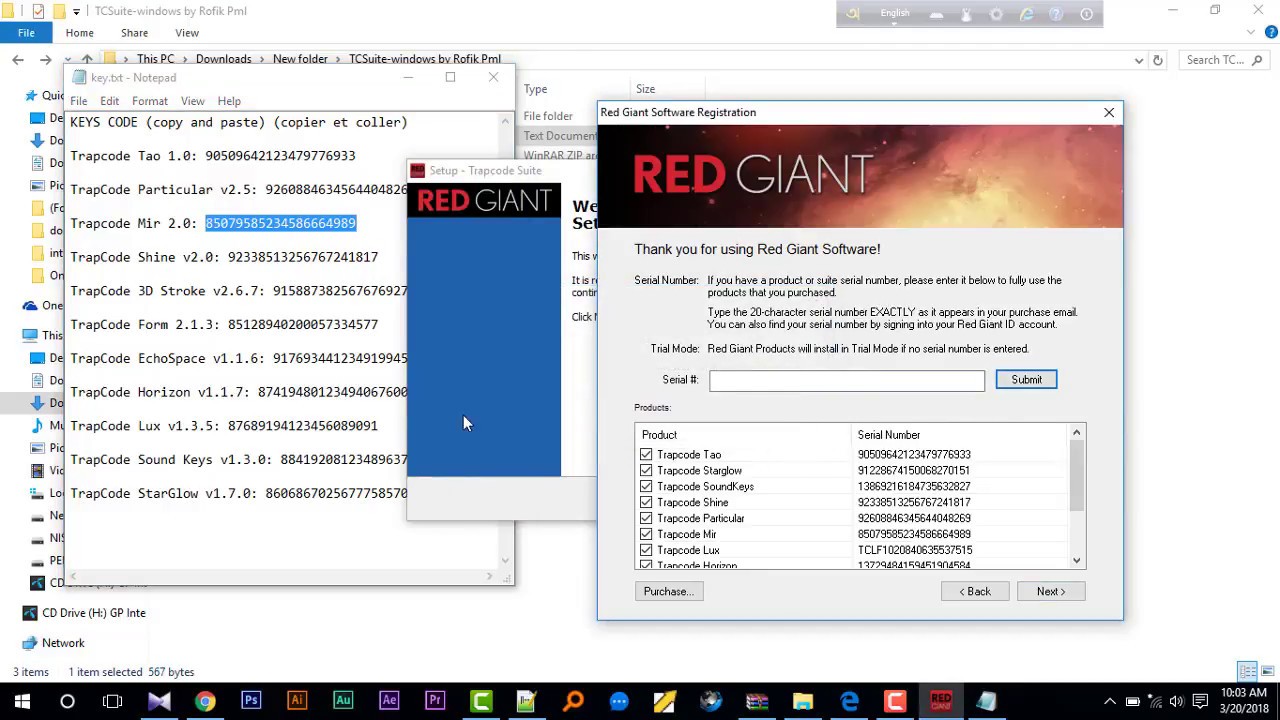Select Network in Explorer navigation pane

click(x=63, y=643)
